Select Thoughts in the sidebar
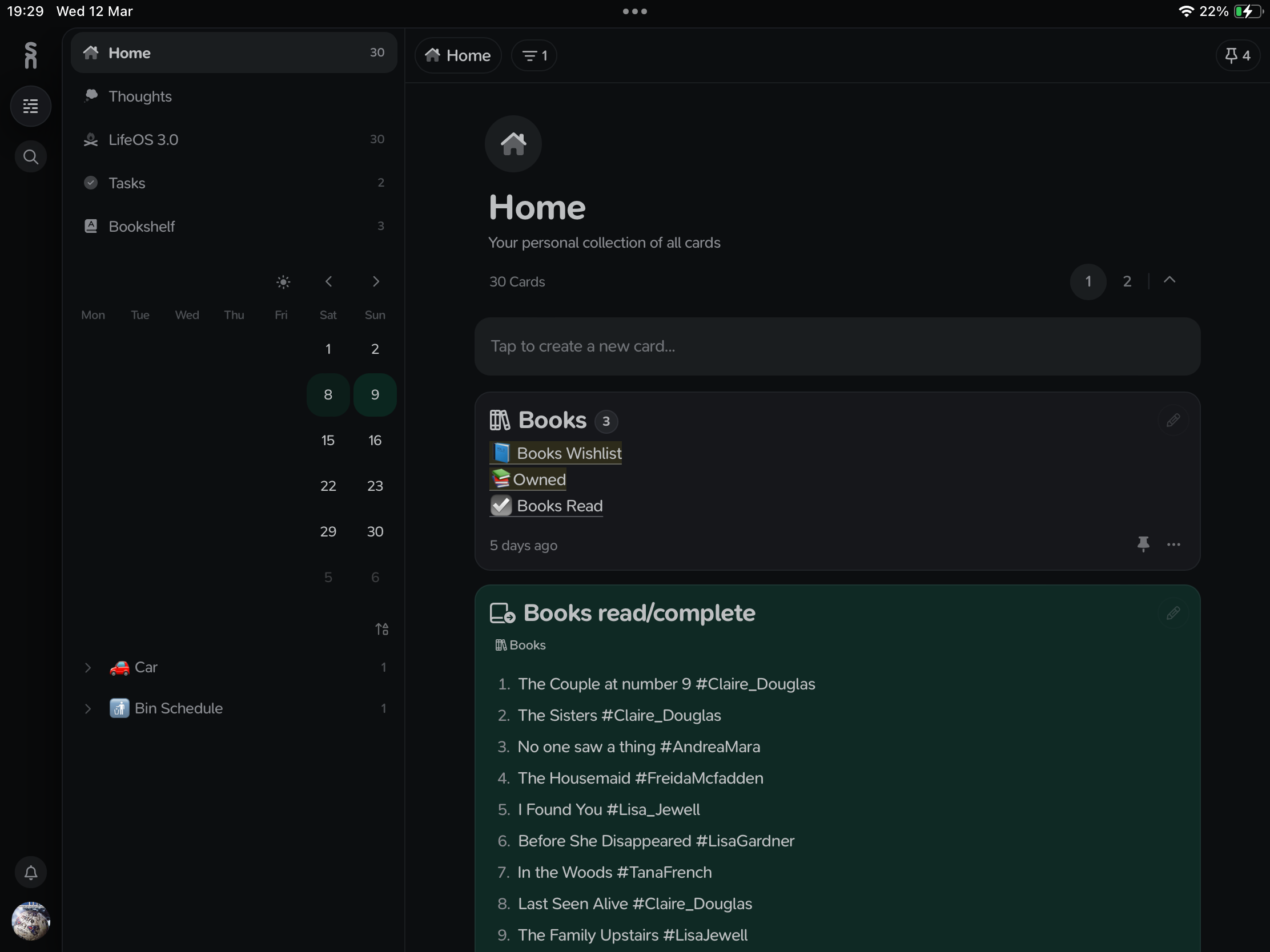 (234, 96)
